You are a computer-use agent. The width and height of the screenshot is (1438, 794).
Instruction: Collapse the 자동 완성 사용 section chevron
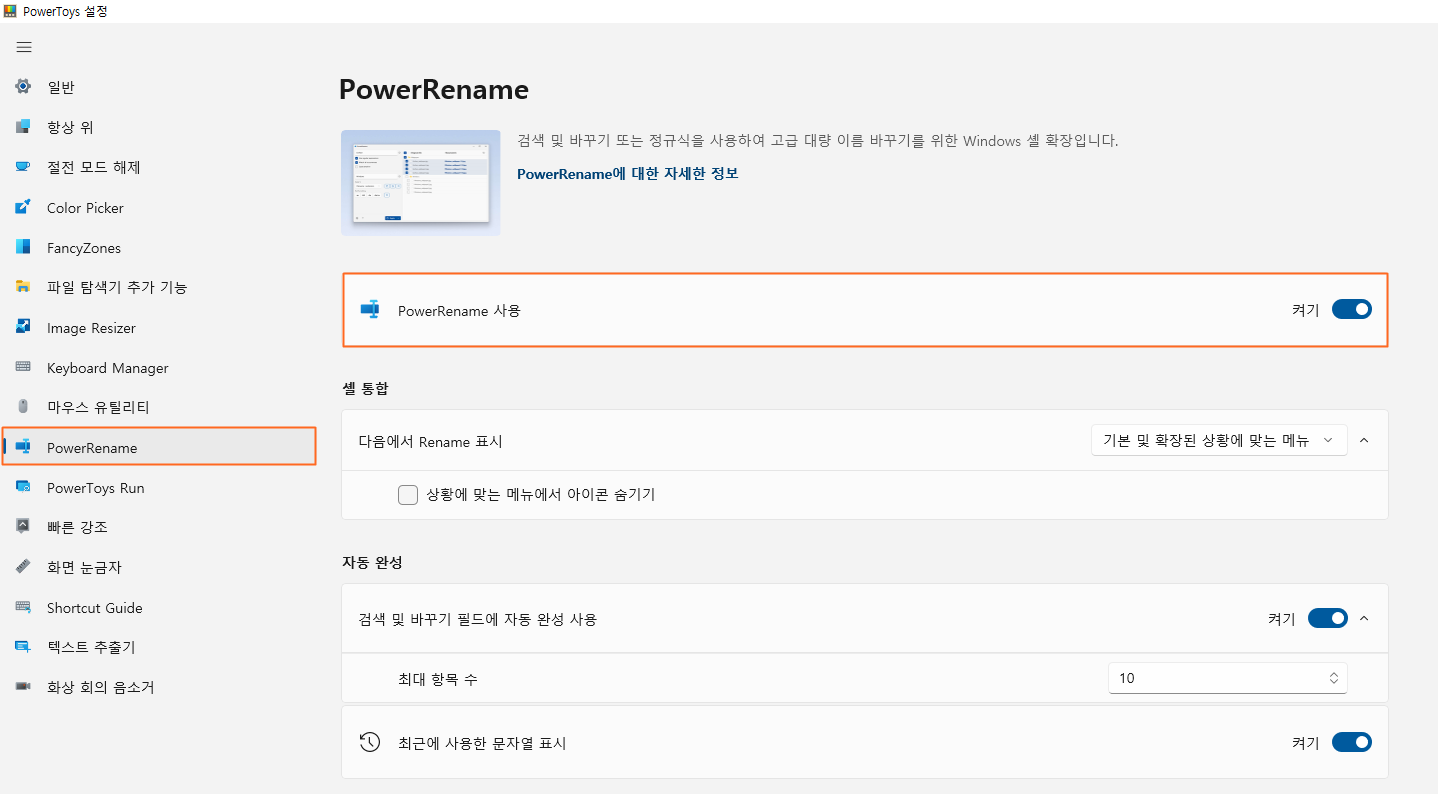(x=1364, y=619)
